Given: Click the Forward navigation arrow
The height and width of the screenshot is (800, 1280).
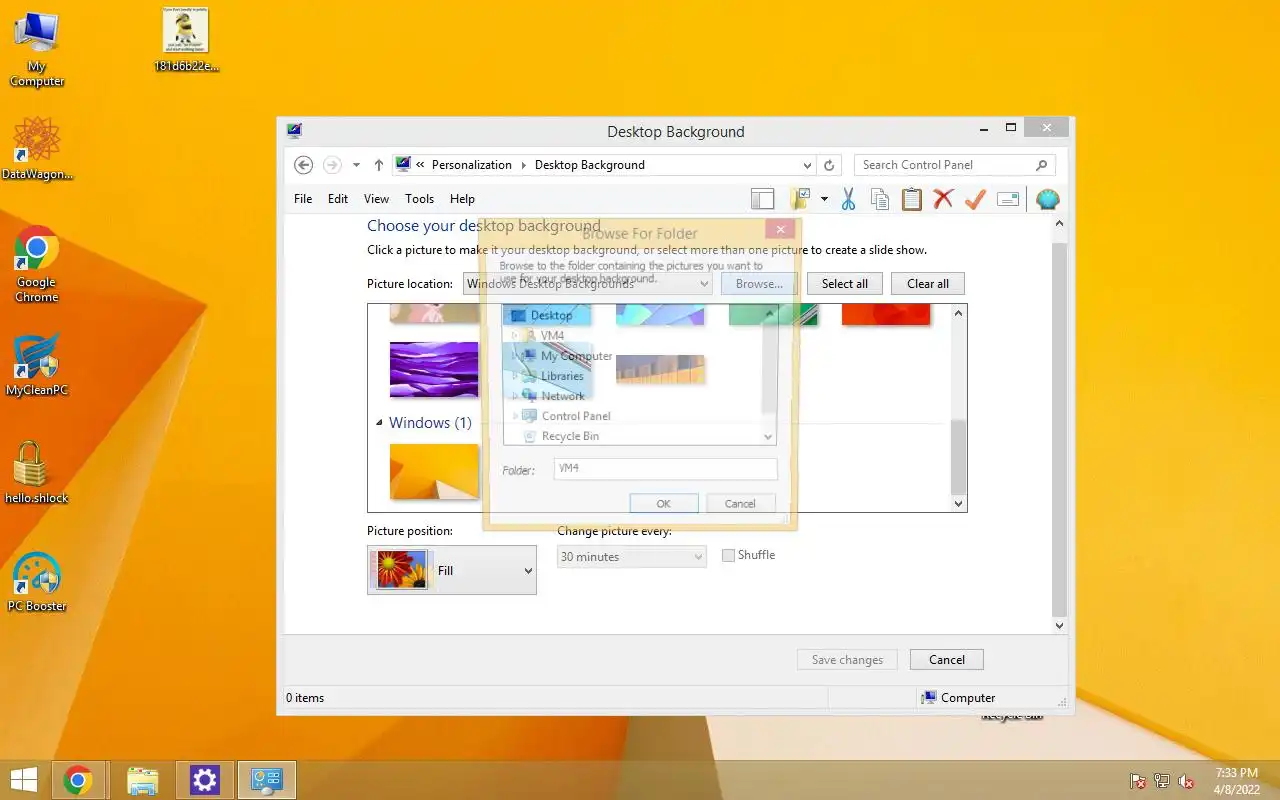Looking at the screenshot, I should (x=332, y=165).
